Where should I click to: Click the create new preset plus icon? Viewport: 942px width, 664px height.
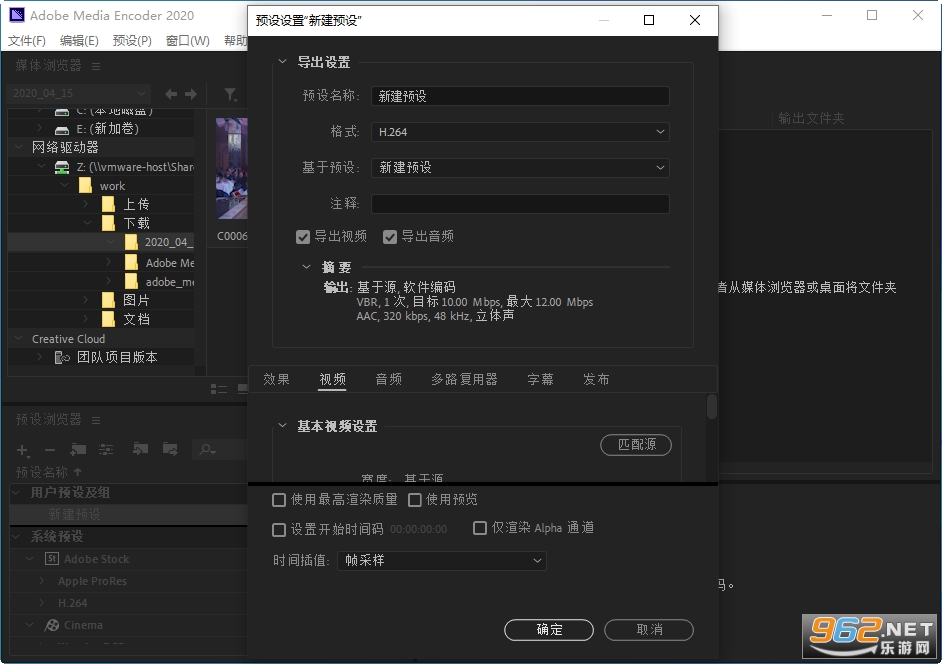[22, 450]
